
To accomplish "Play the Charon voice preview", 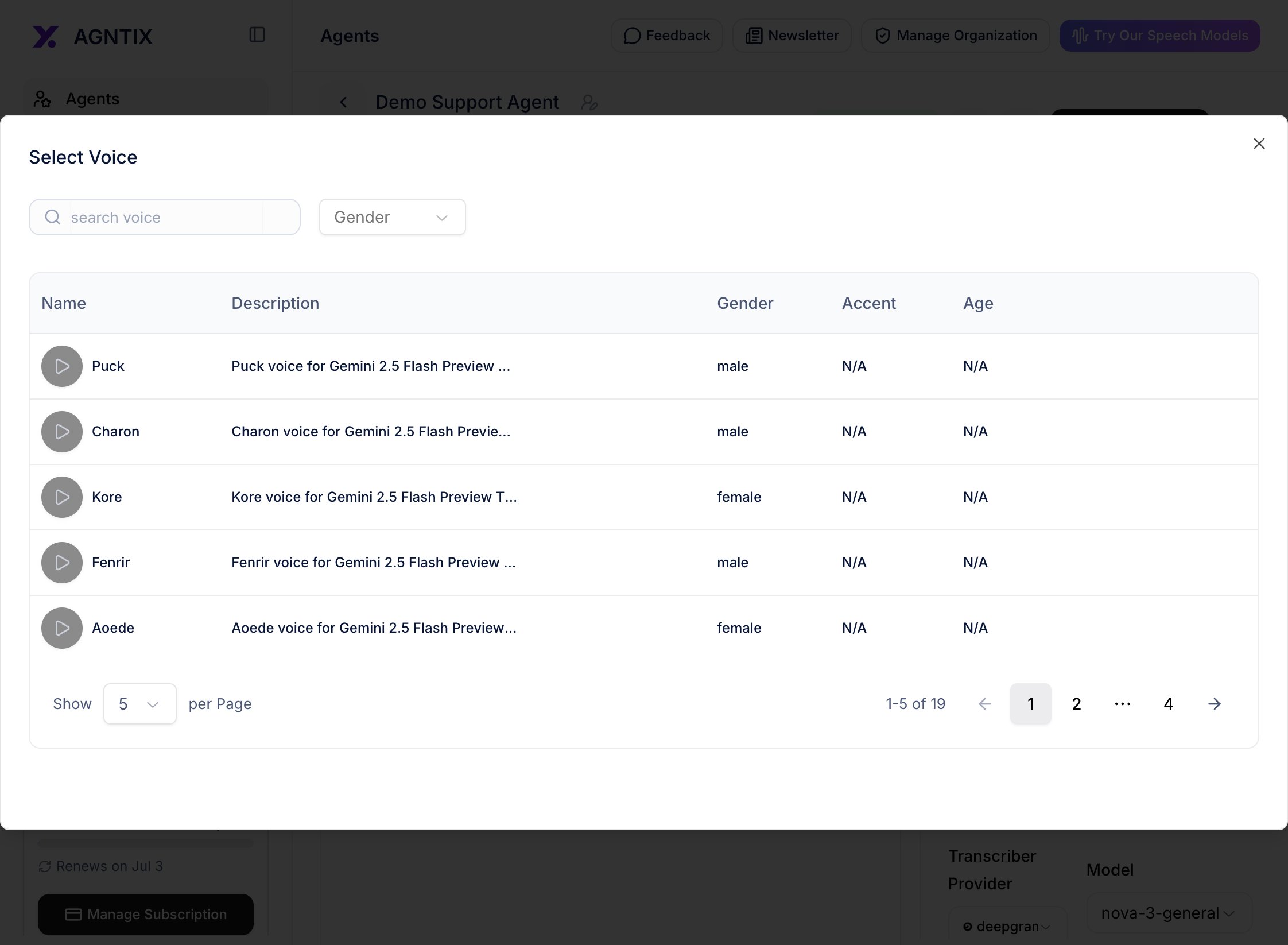I will point(62,432).
